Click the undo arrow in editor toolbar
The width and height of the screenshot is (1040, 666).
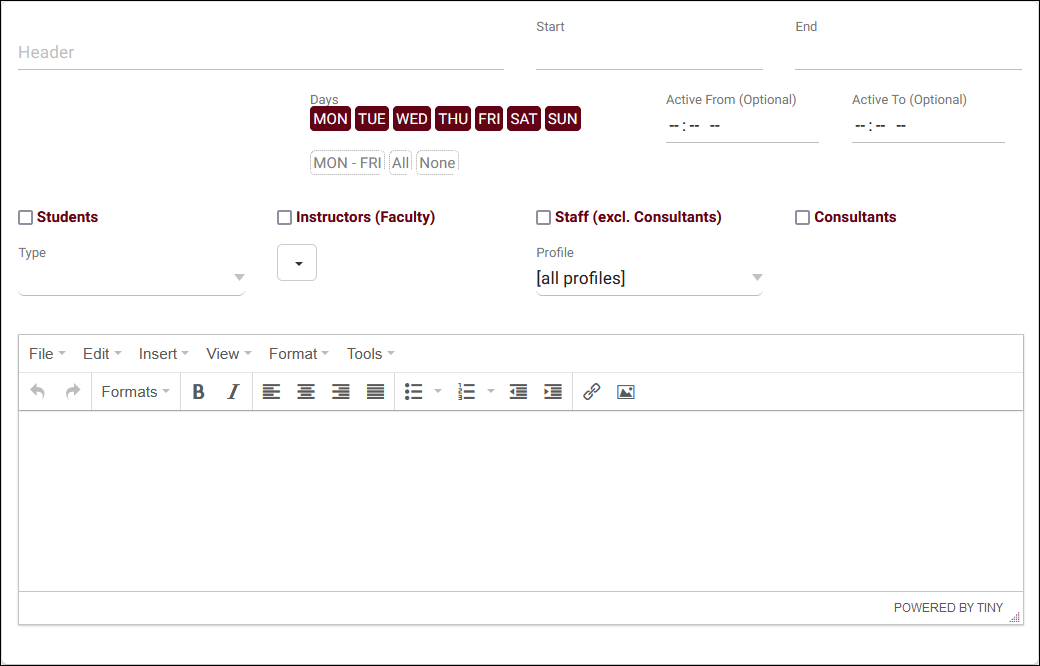(x=38, y=392)
